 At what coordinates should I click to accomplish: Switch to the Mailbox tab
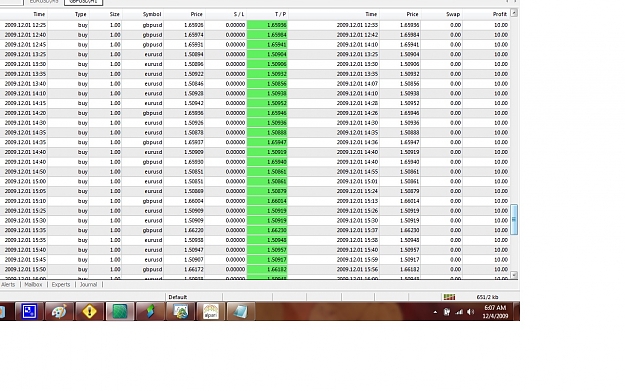[33, 285]
